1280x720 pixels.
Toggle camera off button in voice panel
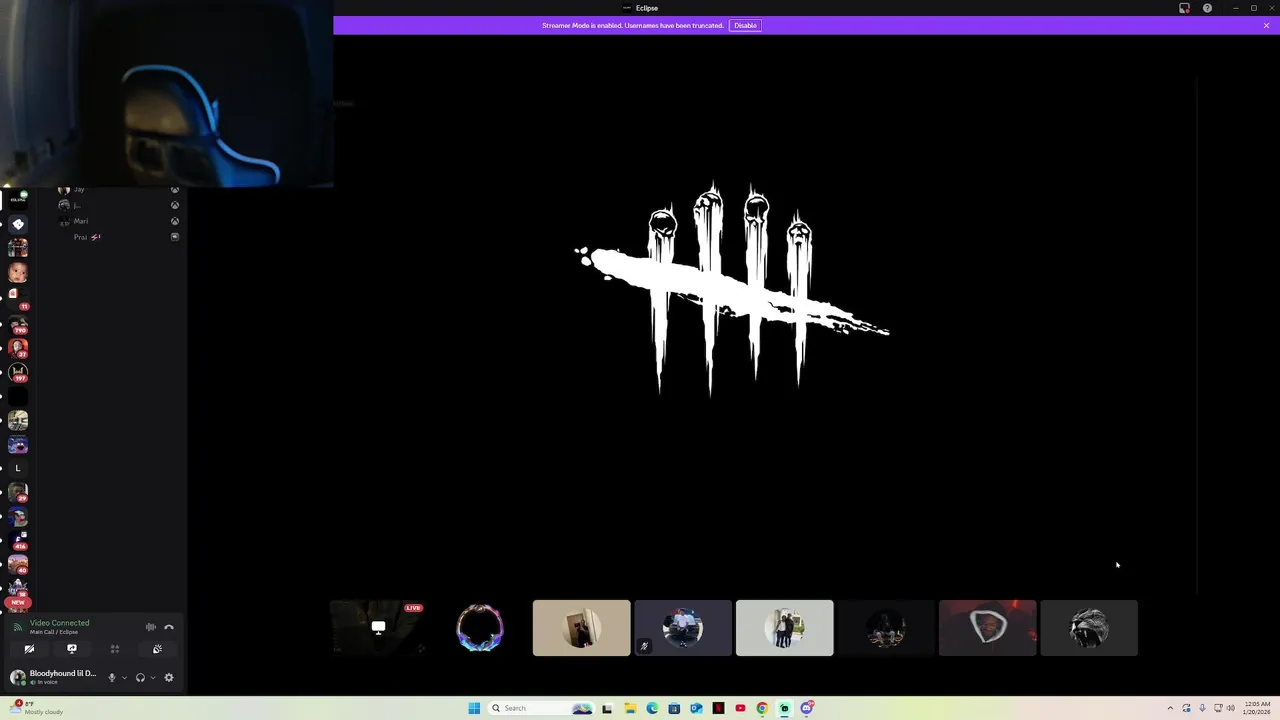point(29,649)
